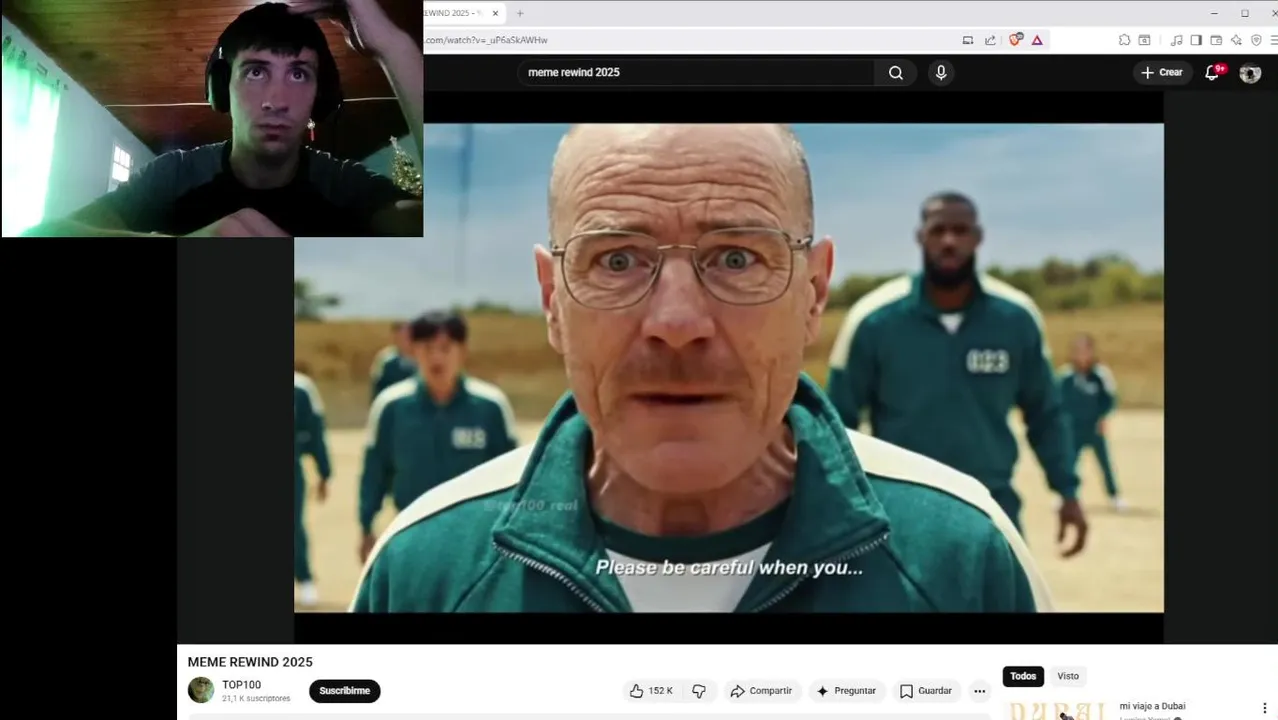Viewport: 1278px width, 720px height.
Task: Click the Crear button
Action: click(1162, 73)
